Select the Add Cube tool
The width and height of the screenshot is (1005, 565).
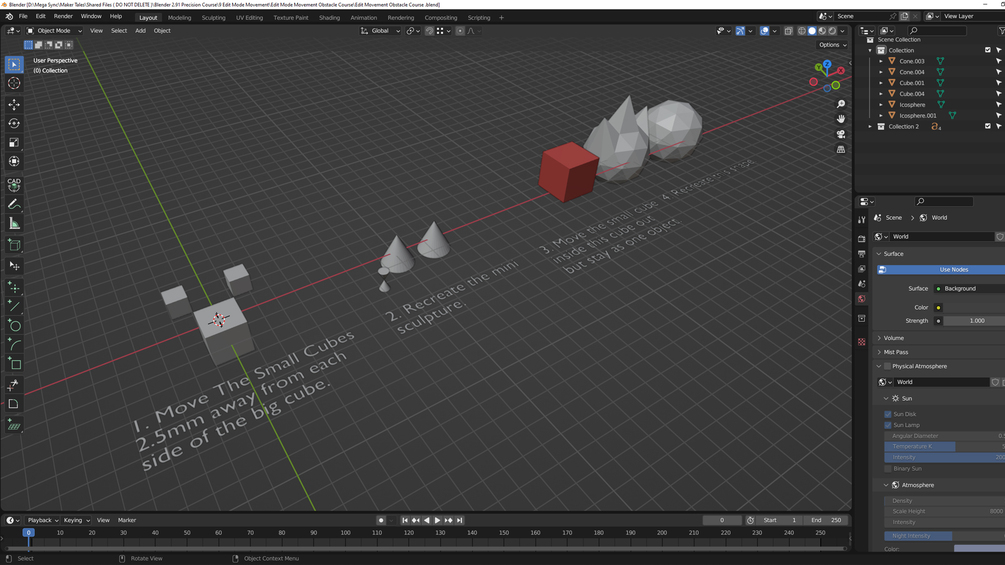pos(14,245)
